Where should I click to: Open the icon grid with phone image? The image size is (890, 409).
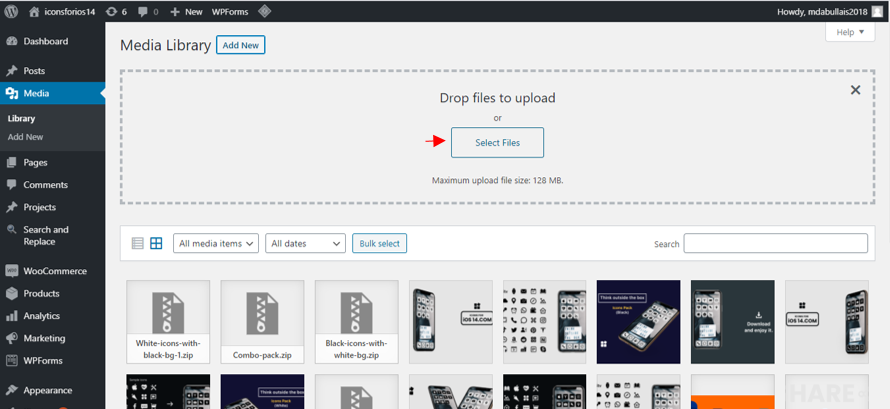545,322
